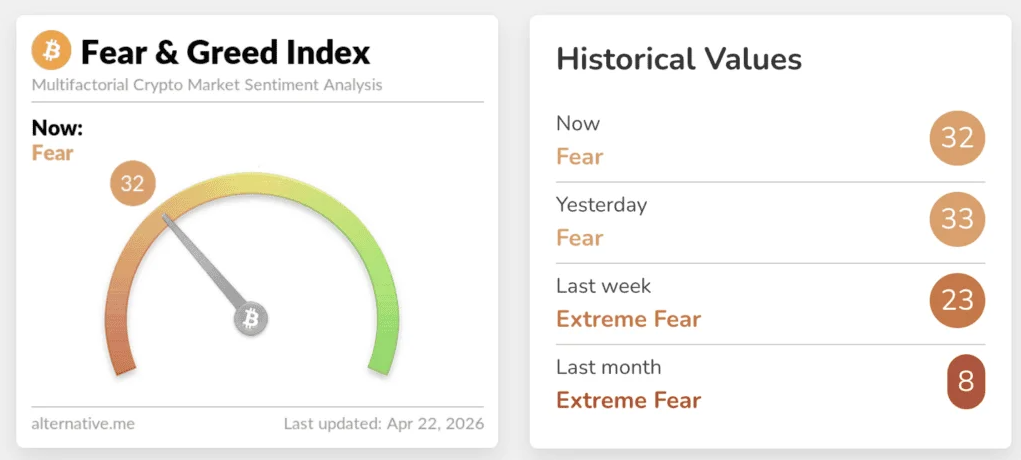Click the Fear & Greed Index title
Image resolution: width=1021 pixels, height=460 pixels.
pos(225,51)
